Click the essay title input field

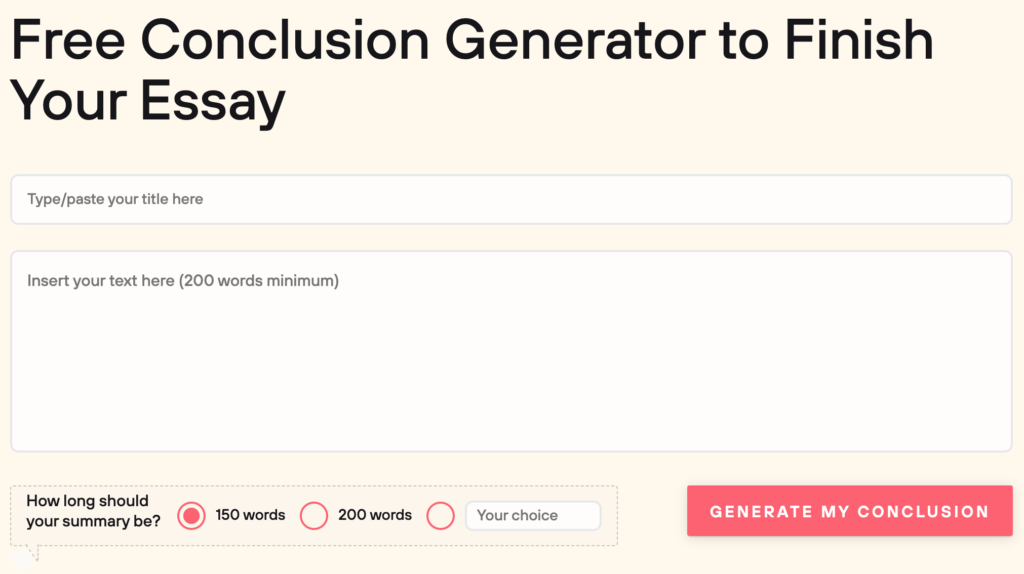(x=511, y=200)
